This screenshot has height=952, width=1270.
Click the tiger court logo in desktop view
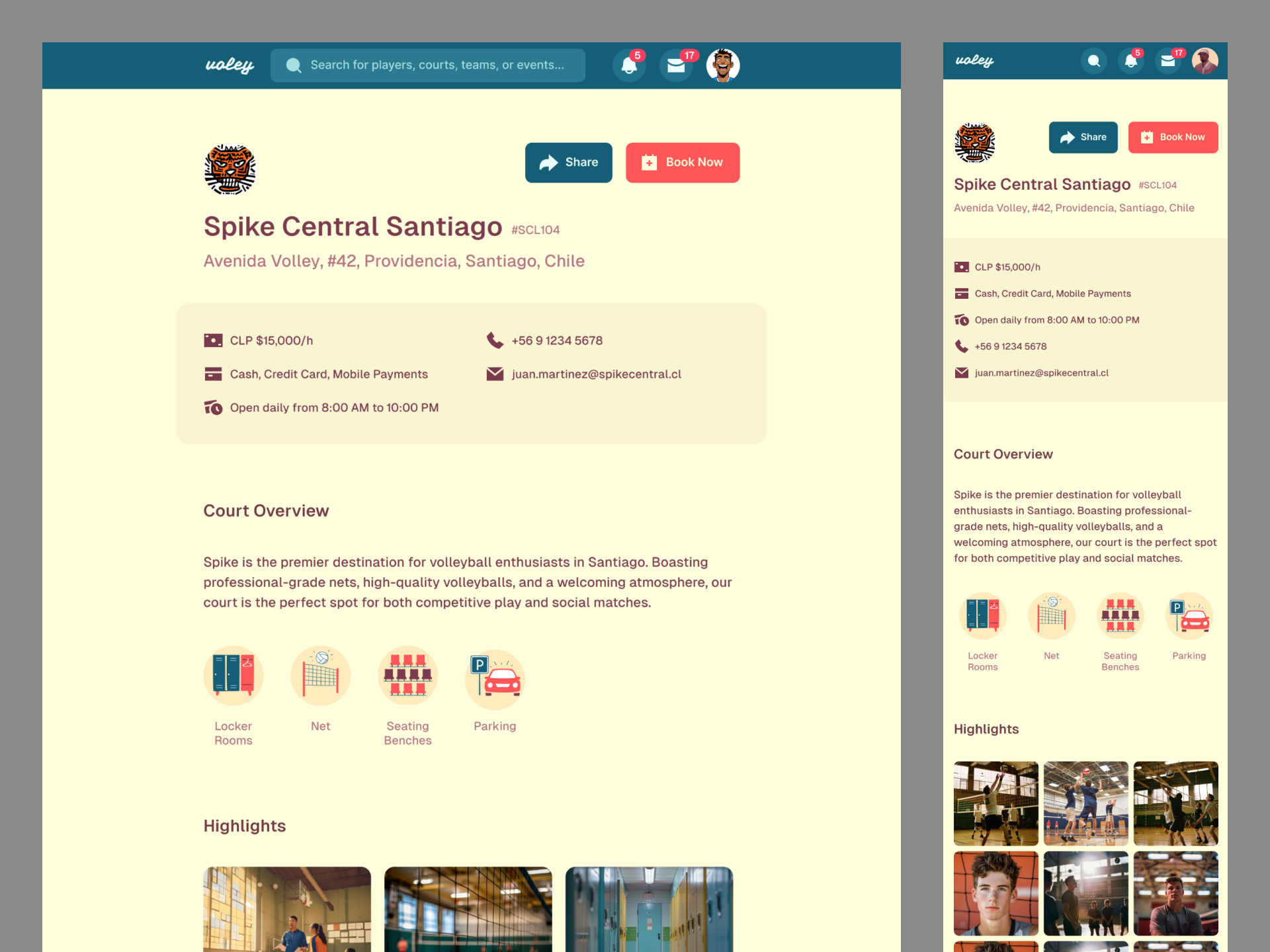[x=230, y=169]
